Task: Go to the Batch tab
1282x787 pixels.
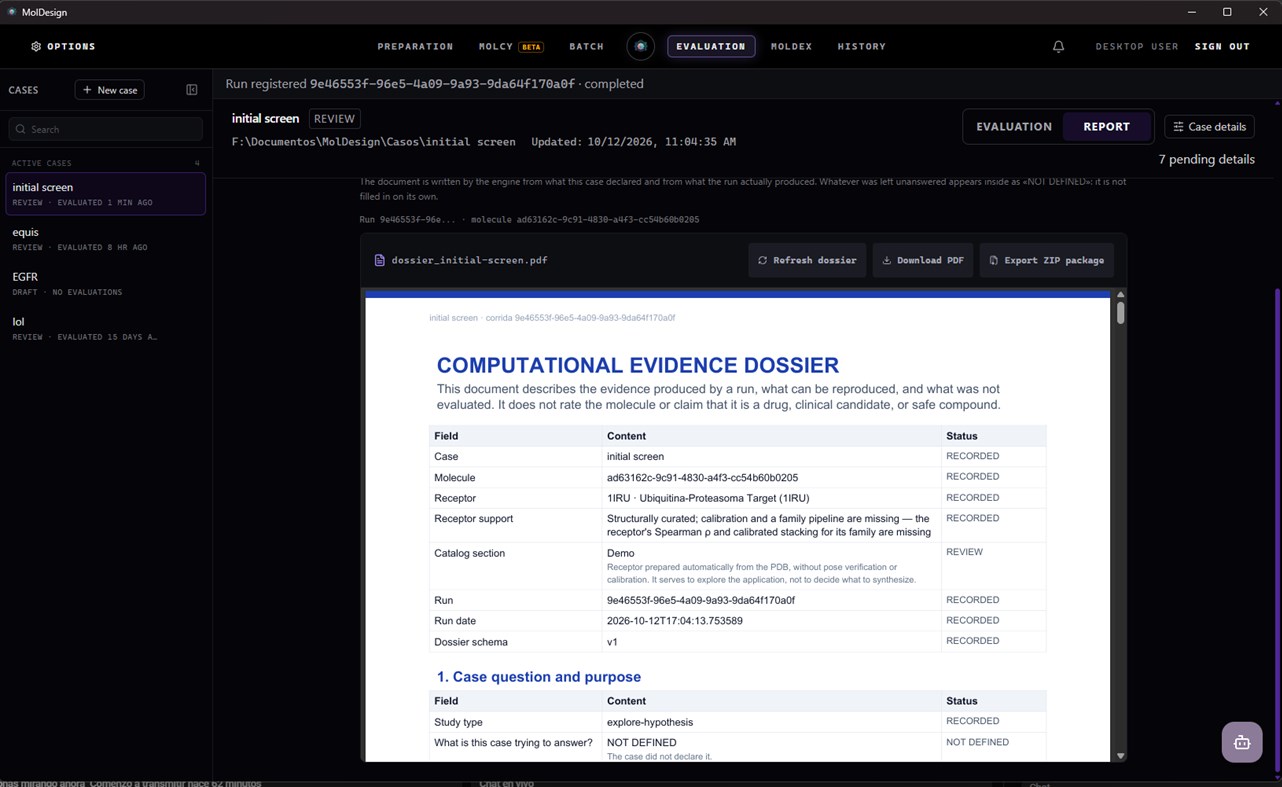Action: pyautogui.click(x=586, y=46)
